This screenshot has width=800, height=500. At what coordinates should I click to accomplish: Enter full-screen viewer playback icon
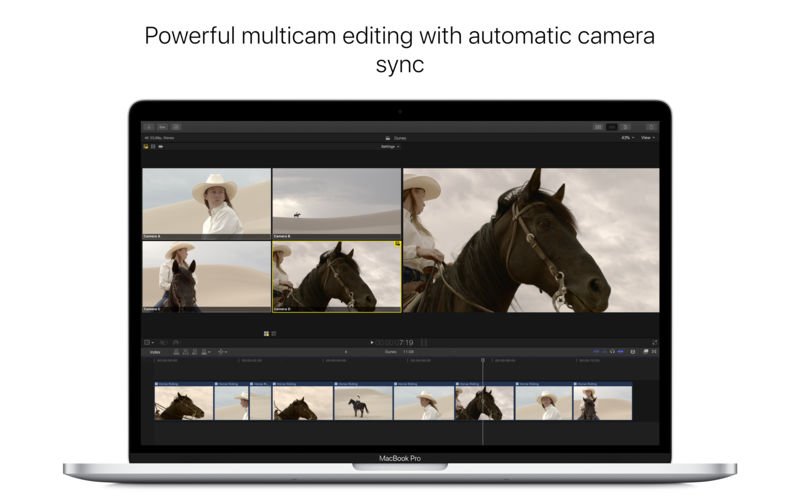coord(654,342)
